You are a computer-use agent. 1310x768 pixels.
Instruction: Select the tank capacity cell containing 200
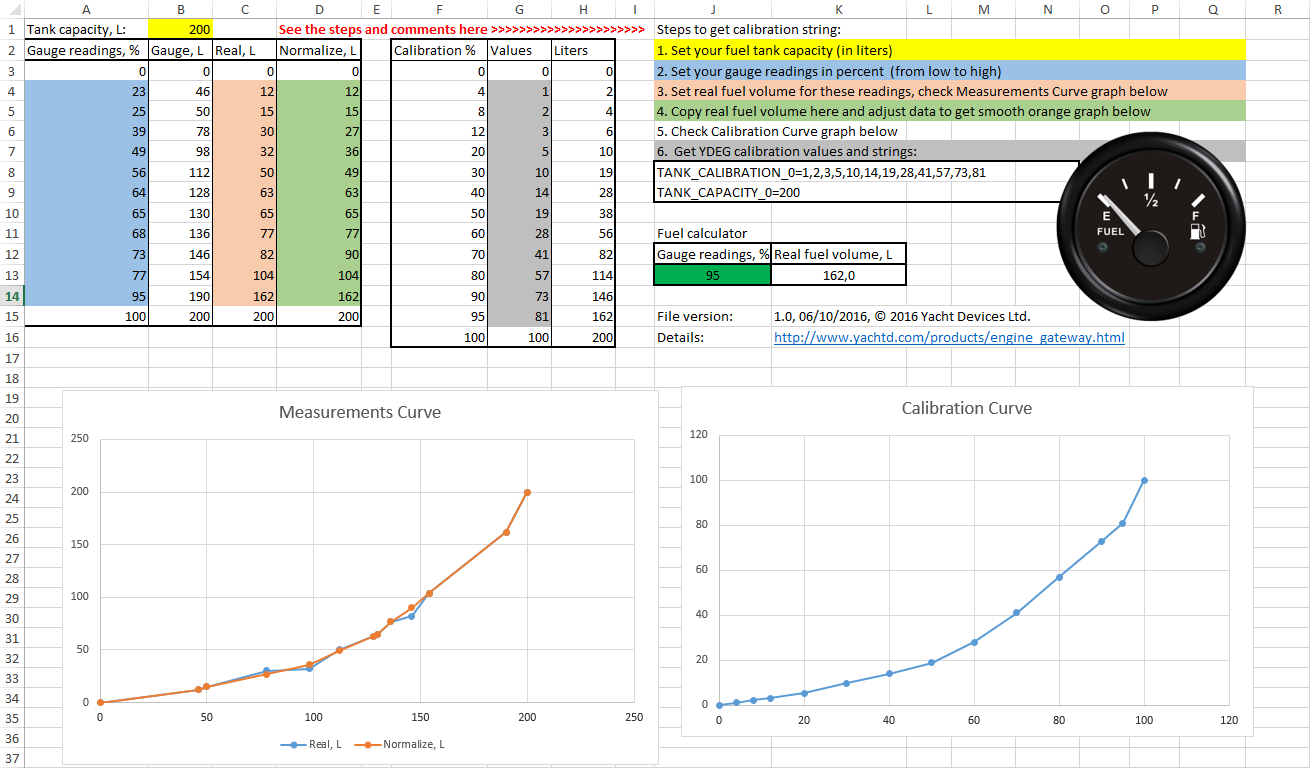tap(180, 30)
